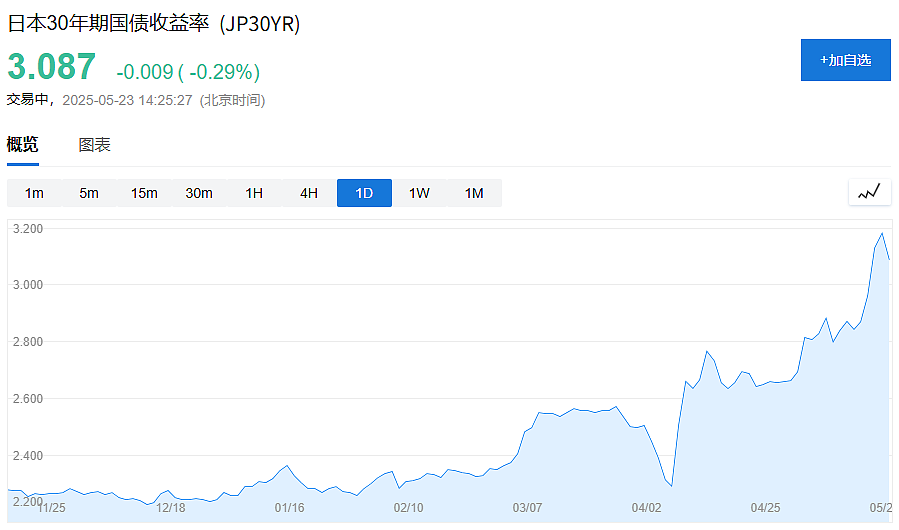
Task: Click the -0.009 (-0.29%) change text
Action: [x=188, y=72]
